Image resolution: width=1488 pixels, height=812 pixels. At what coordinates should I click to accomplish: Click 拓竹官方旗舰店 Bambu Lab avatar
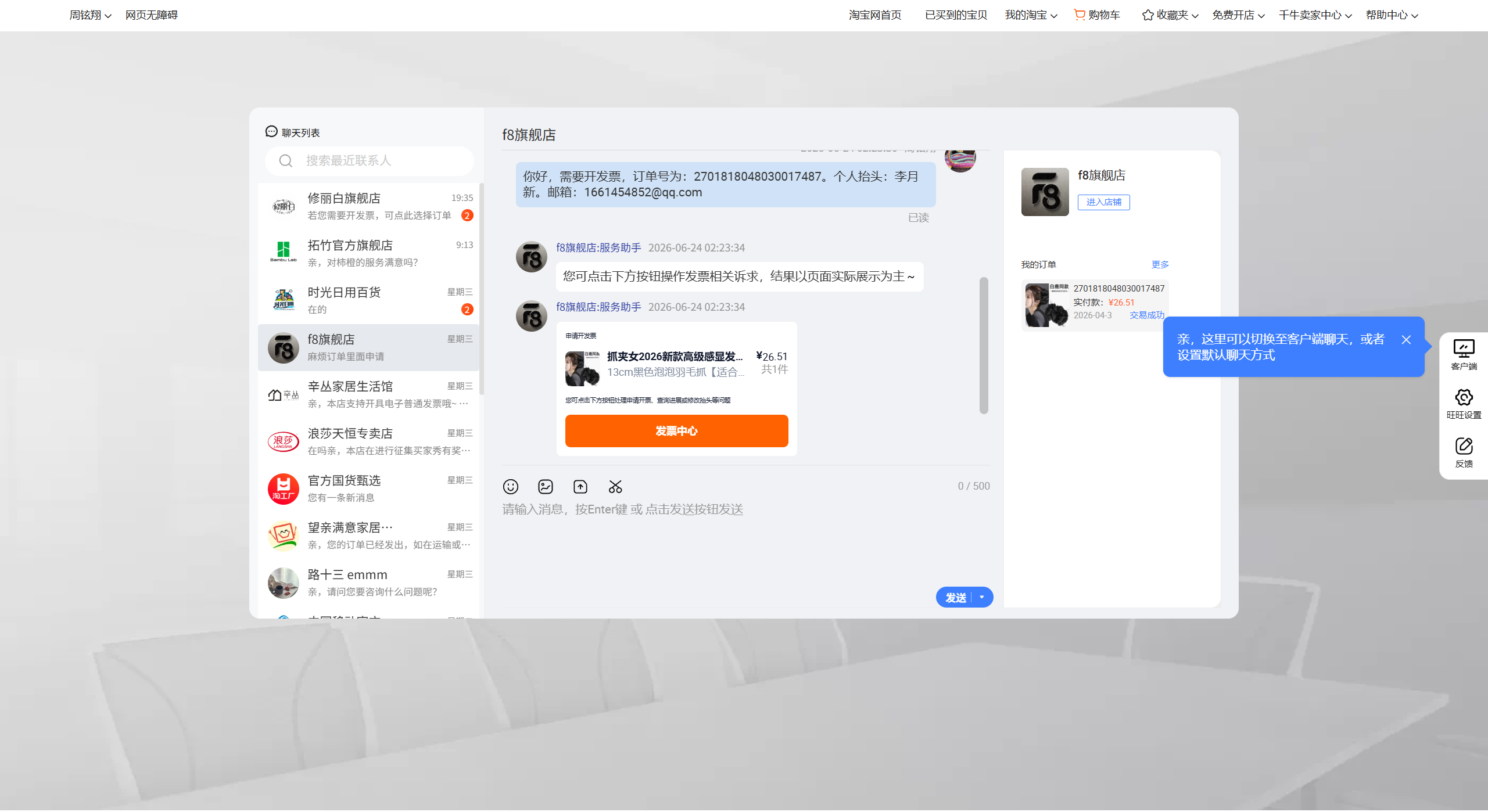284,254
